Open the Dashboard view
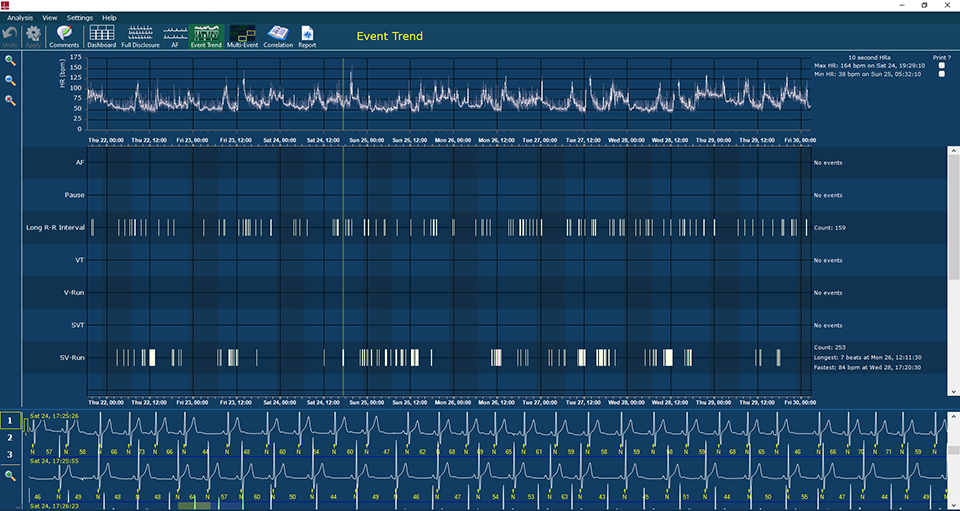 (x=101, y=37)
